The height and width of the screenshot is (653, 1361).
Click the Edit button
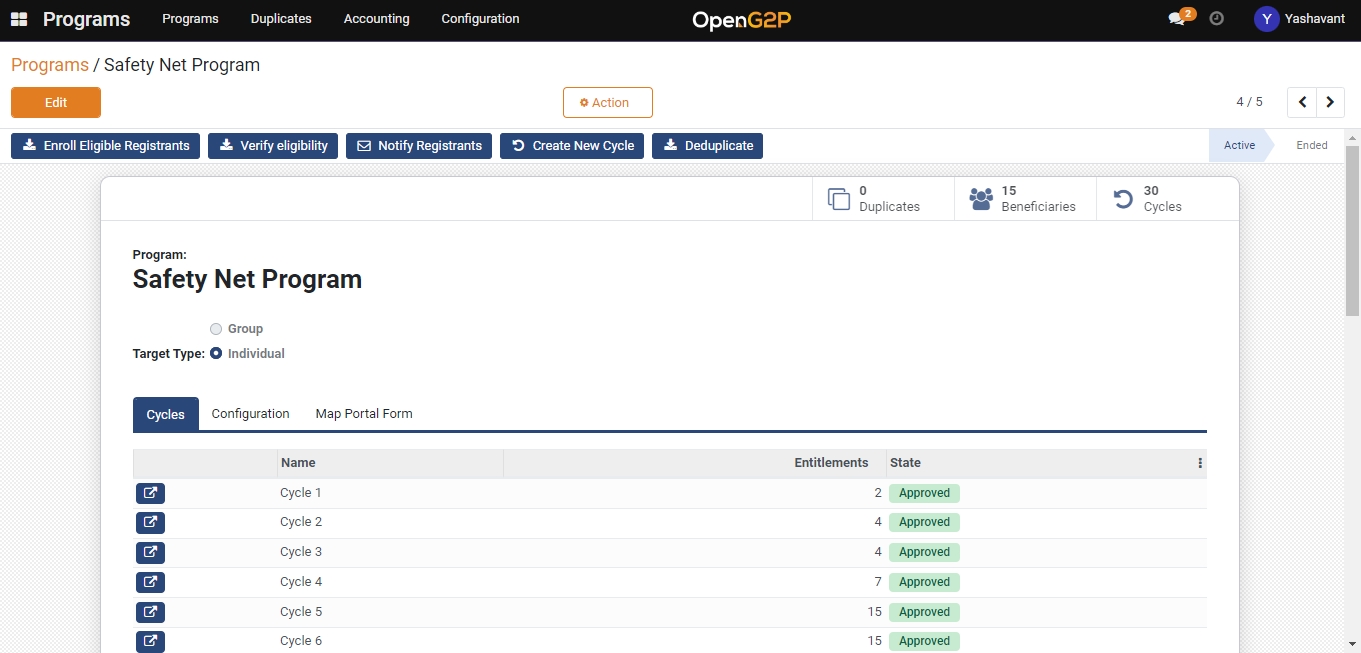tap(56, 102)
